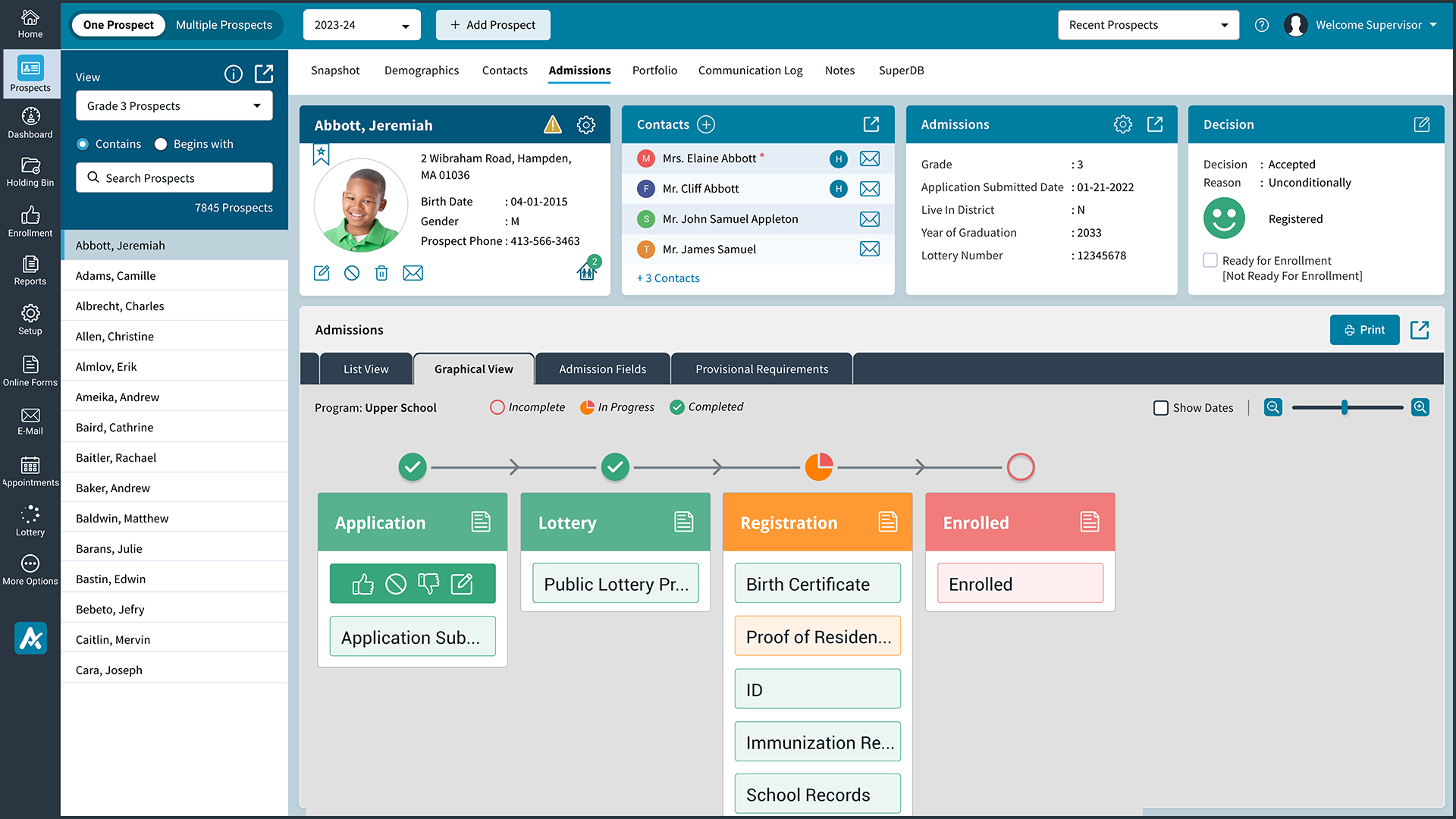Open the Holding Bin sidebar section
Screen dimensions: 1456x819
click(x=30, y=172)
